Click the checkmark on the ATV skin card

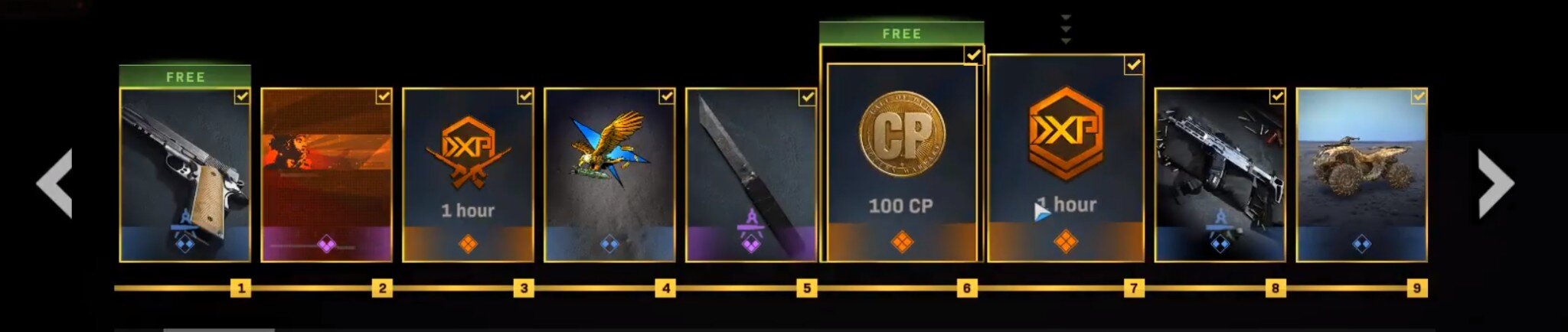point(1419,96)
